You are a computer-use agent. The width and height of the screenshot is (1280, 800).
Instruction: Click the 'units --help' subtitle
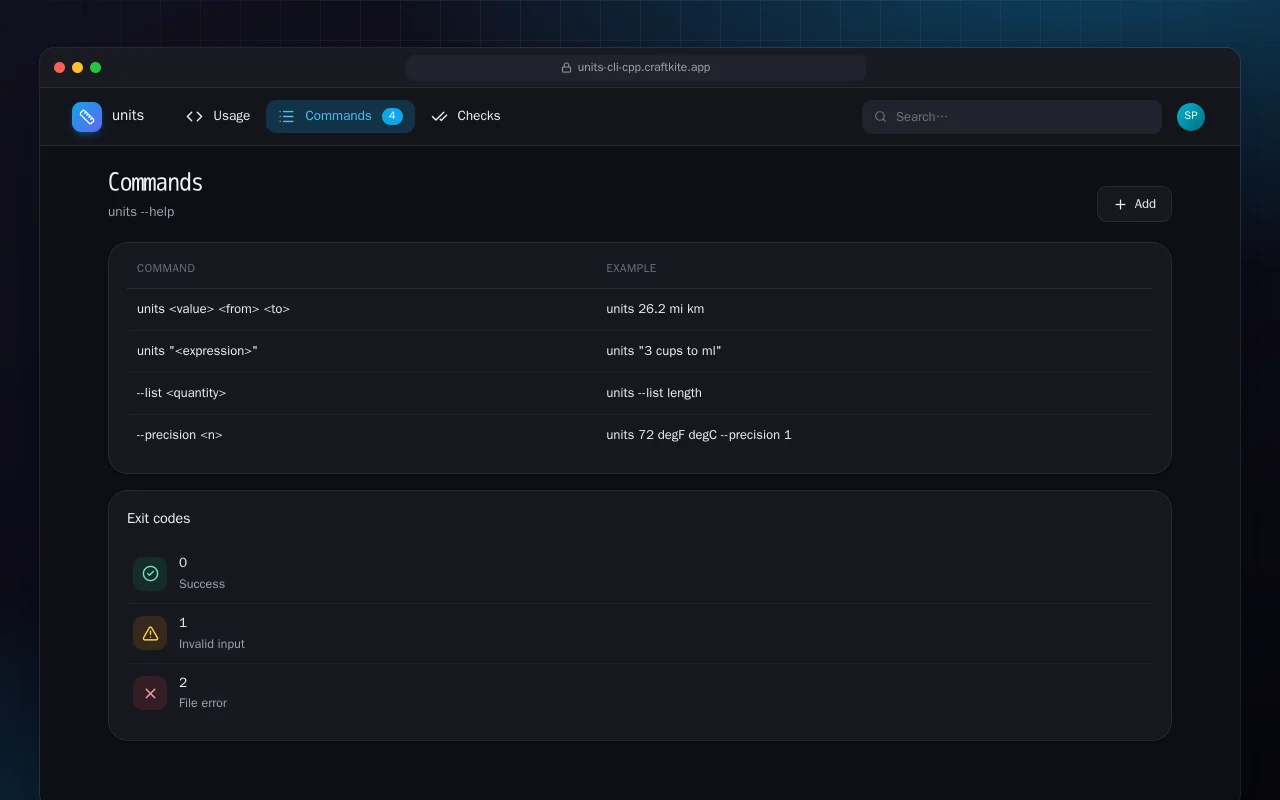click(141, 212)
